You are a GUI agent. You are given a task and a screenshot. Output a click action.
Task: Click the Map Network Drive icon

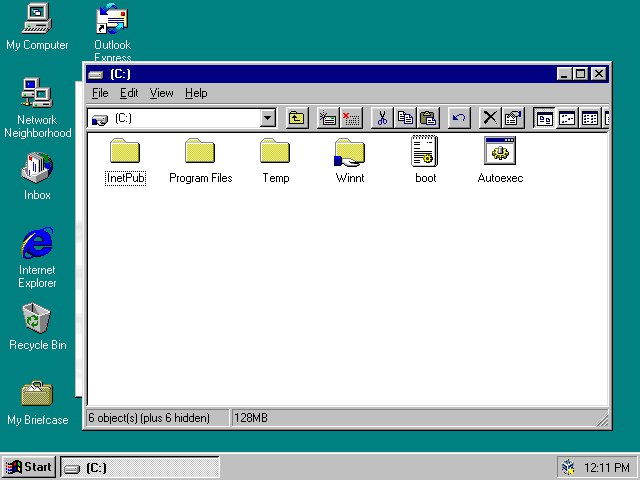pos(328,118)
